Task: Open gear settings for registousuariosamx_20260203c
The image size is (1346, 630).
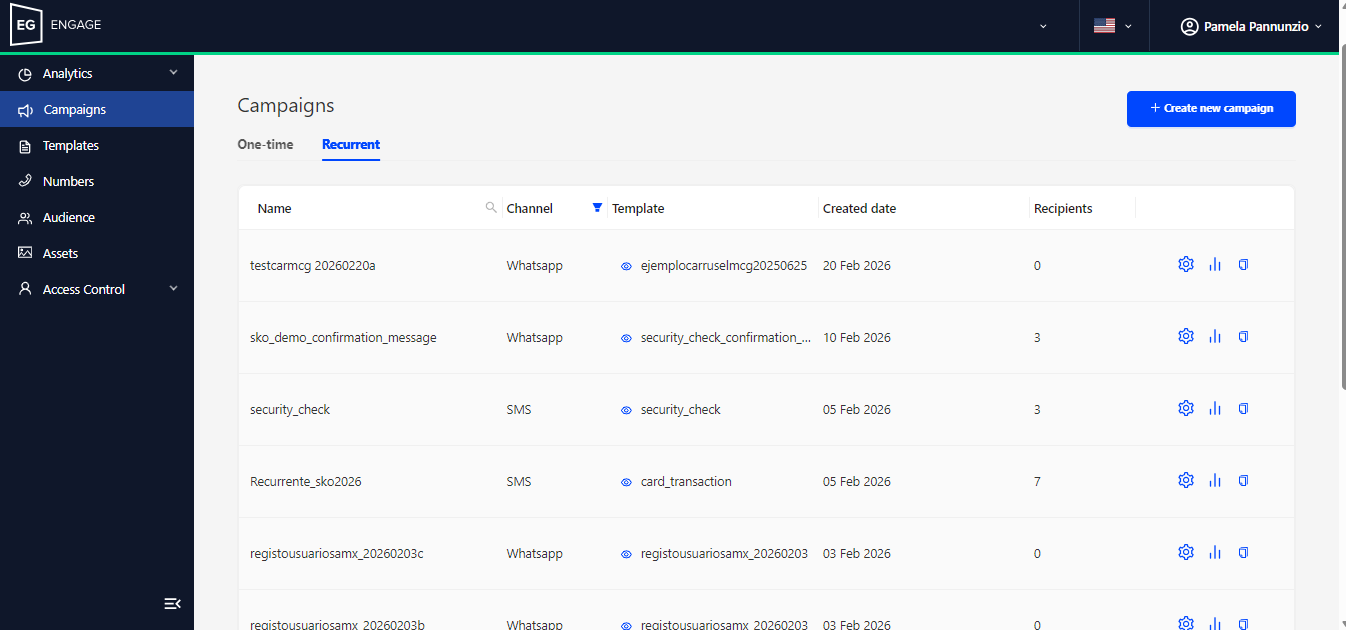Action: (x=1186, y=553)
